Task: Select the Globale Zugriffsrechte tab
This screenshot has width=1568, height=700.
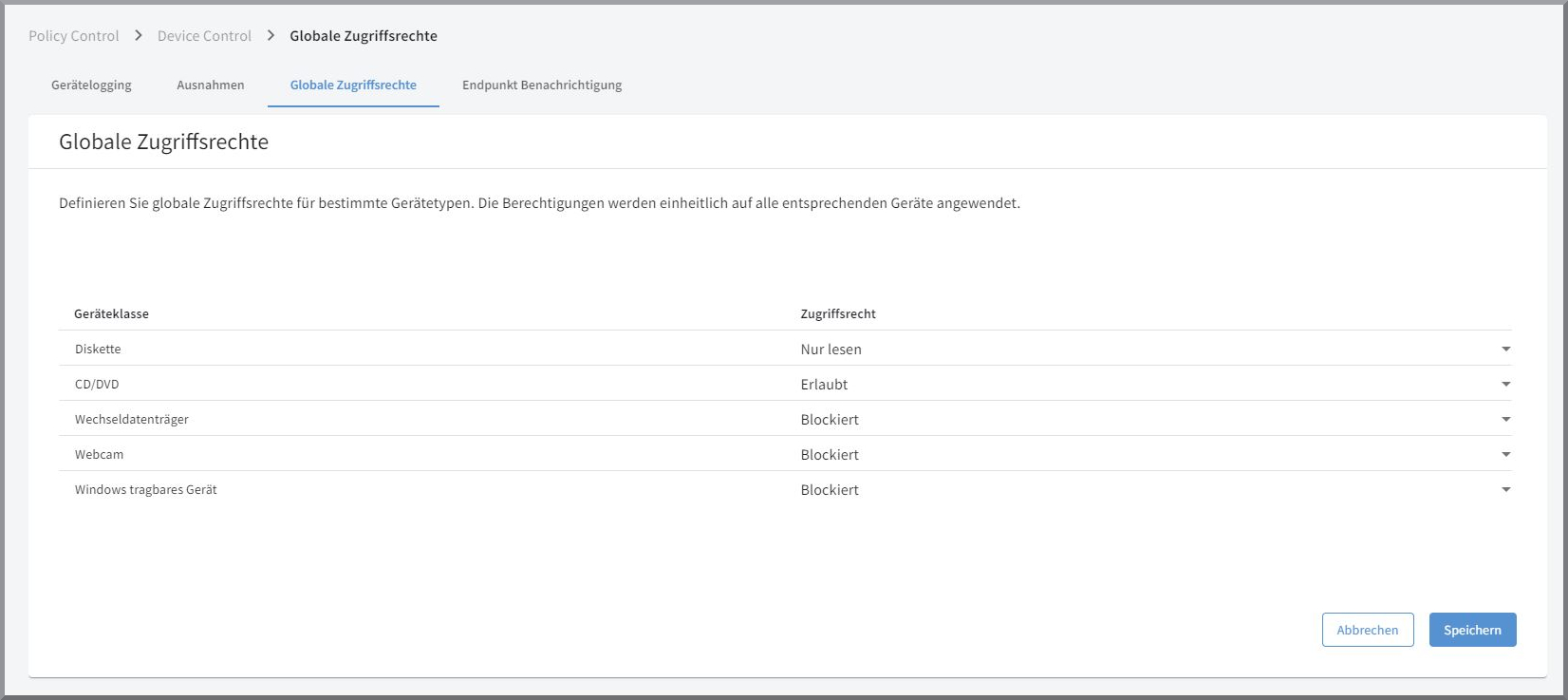Action: (353, 85)
